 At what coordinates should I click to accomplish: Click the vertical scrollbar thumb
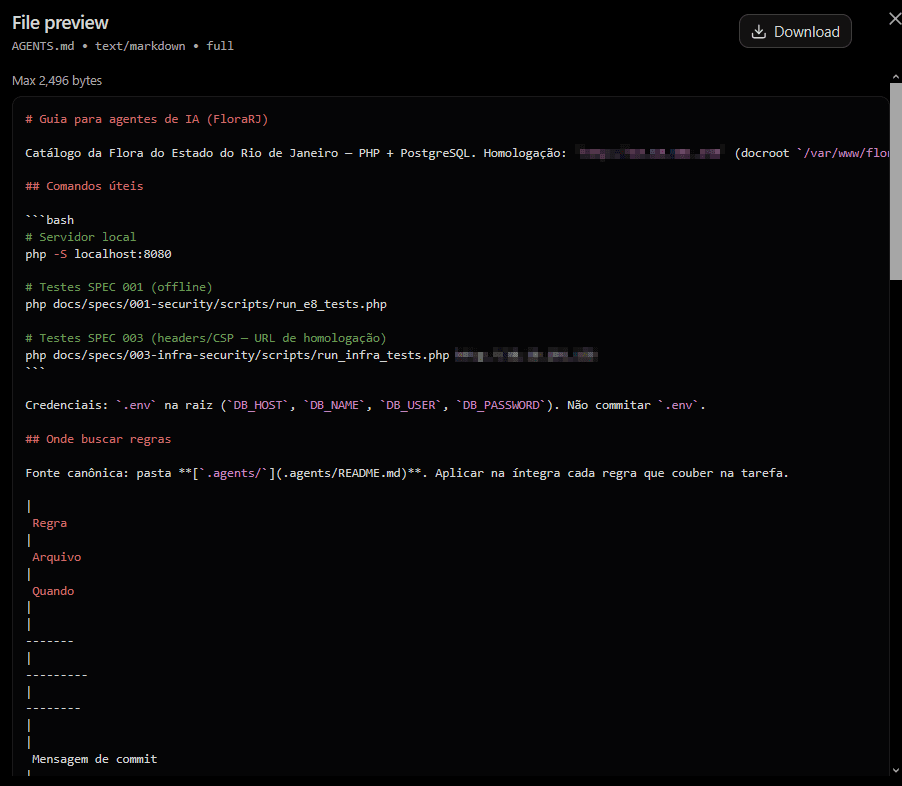[896, 181]
